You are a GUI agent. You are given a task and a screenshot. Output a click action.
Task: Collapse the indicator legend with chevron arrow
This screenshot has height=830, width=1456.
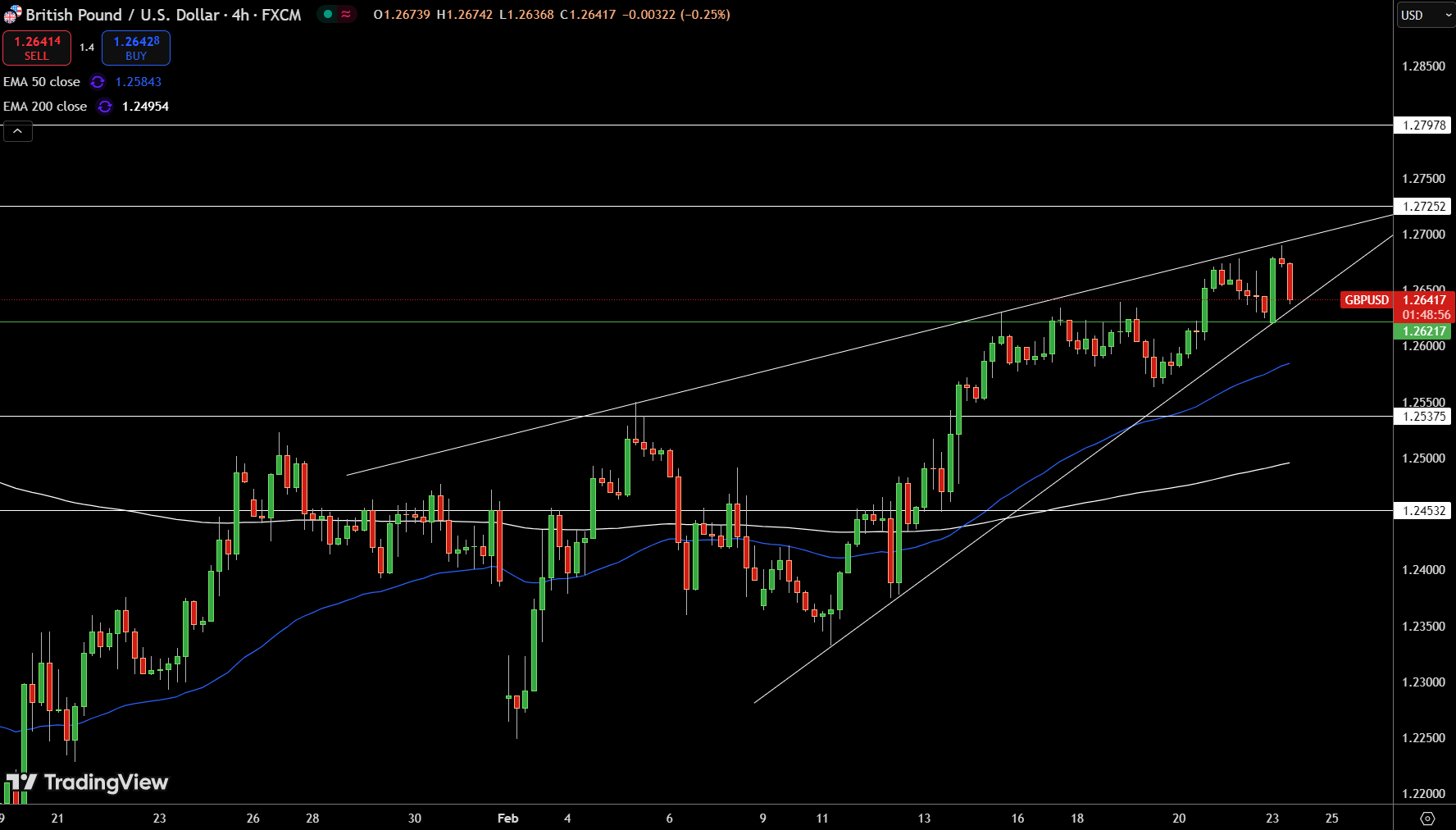tap(18, 131)
